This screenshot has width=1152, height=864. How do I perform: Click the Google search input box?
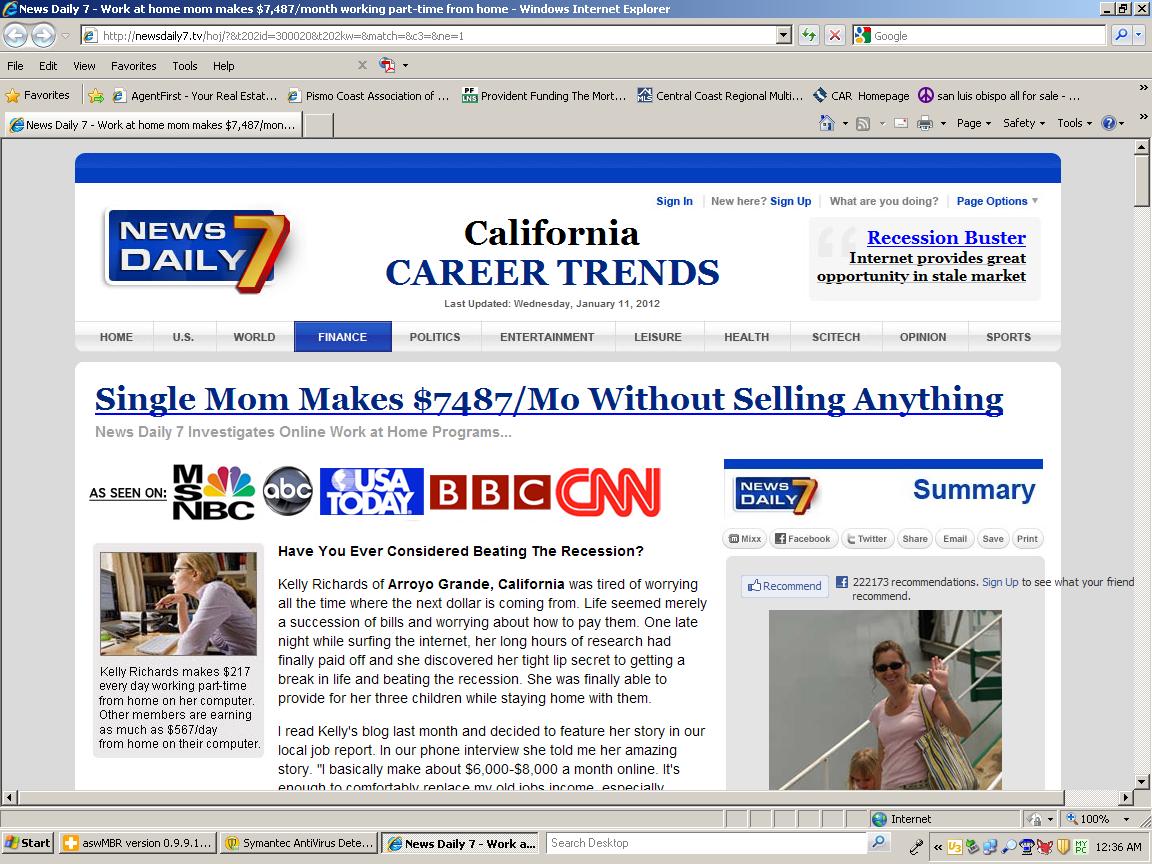tap(986, 35)
